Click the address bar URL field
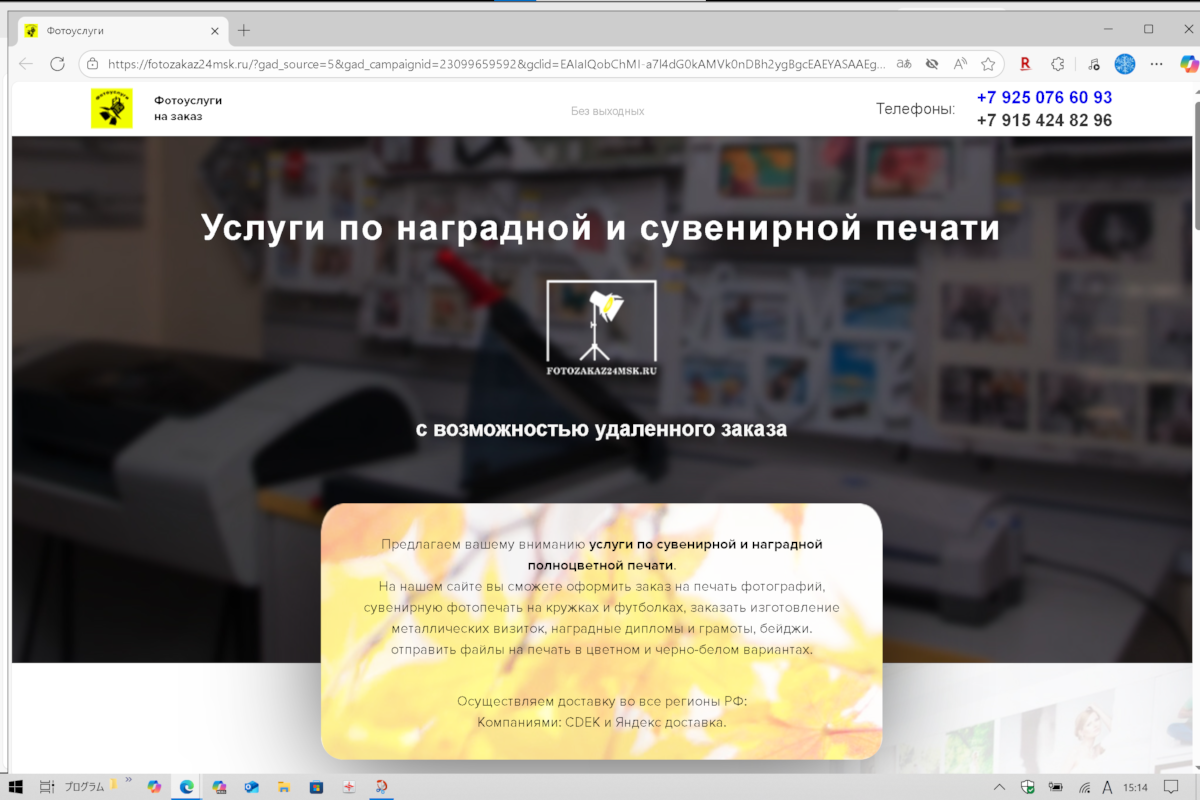Image resolution: width=1200 pixels, height=800 pixels. click(x=495, y=63)
